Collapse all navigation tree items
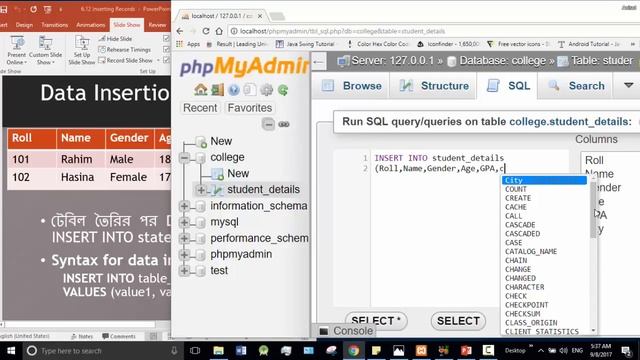Screen dimensions: 640x360 click(x=268, y=124)
